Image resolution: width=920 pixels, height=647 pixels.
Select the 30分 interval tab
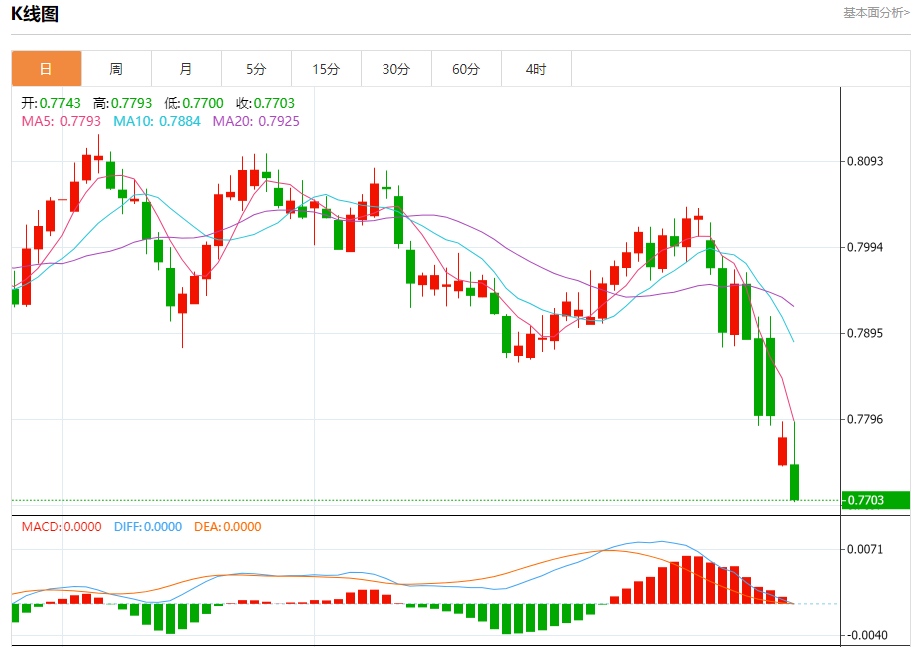tap(396, 69)
